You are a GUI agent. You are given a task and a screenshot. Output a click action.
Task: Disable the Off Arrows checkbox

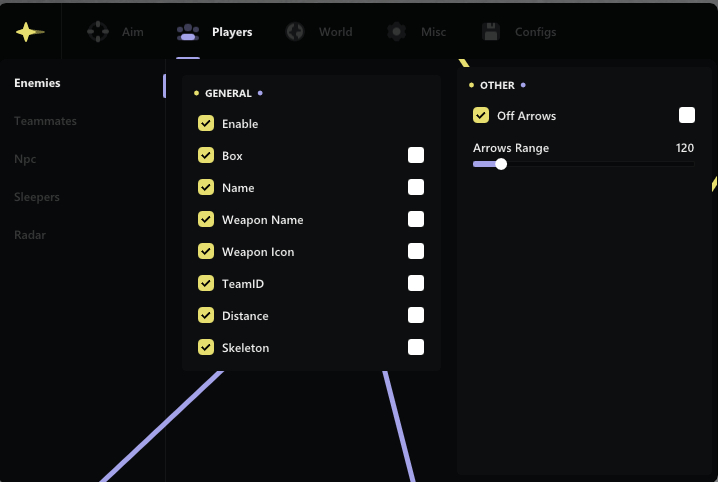click(x=481, y=115)
